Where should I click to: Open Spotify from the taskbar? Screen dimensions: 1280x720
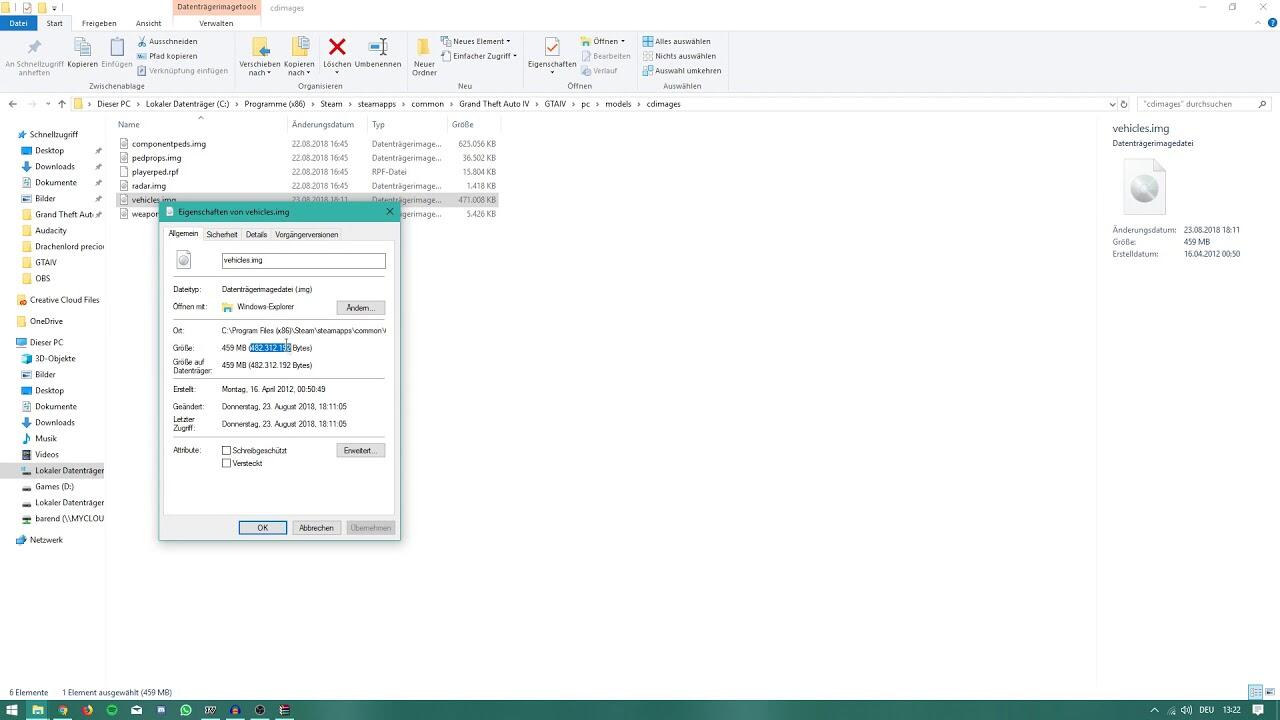112,710
